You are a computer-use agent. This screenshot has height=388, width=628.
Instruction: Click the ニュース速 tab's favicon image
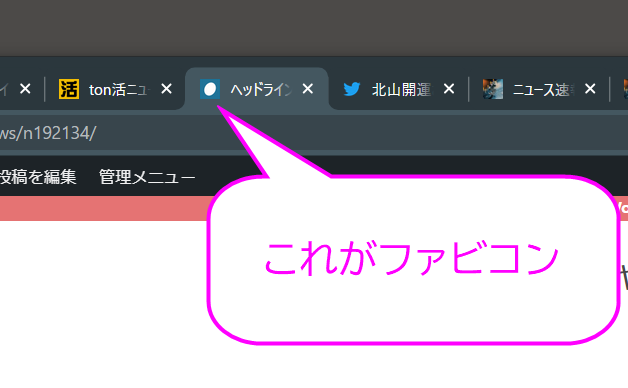493,89
